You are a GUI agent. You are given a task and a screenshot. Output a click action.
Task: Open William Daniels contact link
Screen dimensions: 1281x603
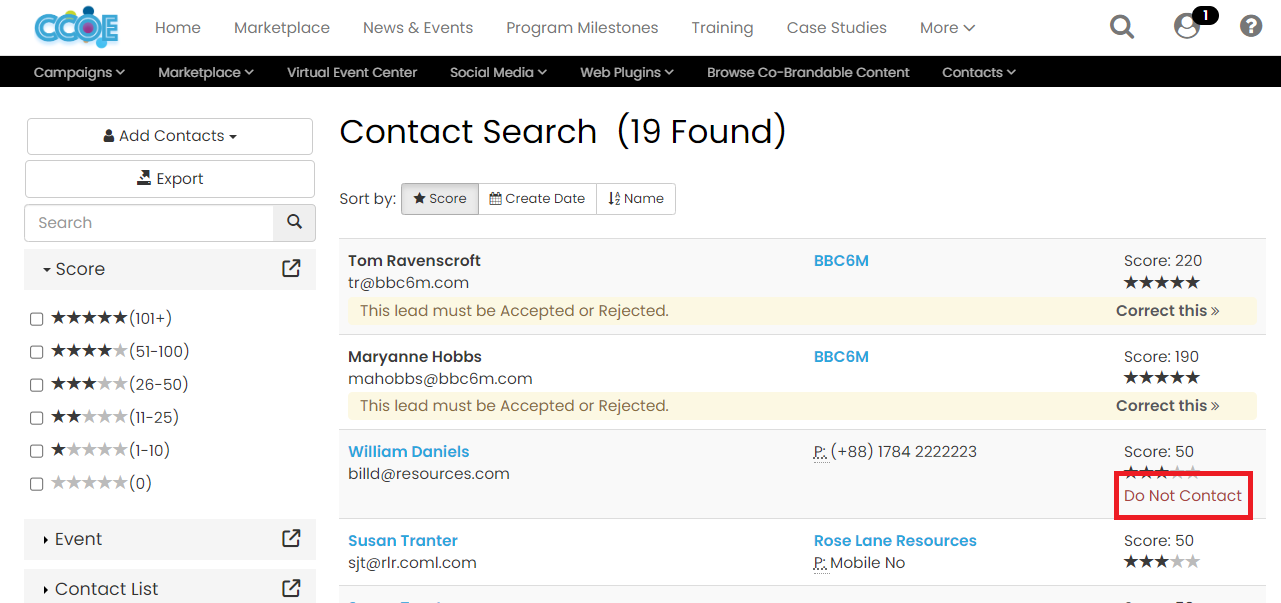point(408,452)
